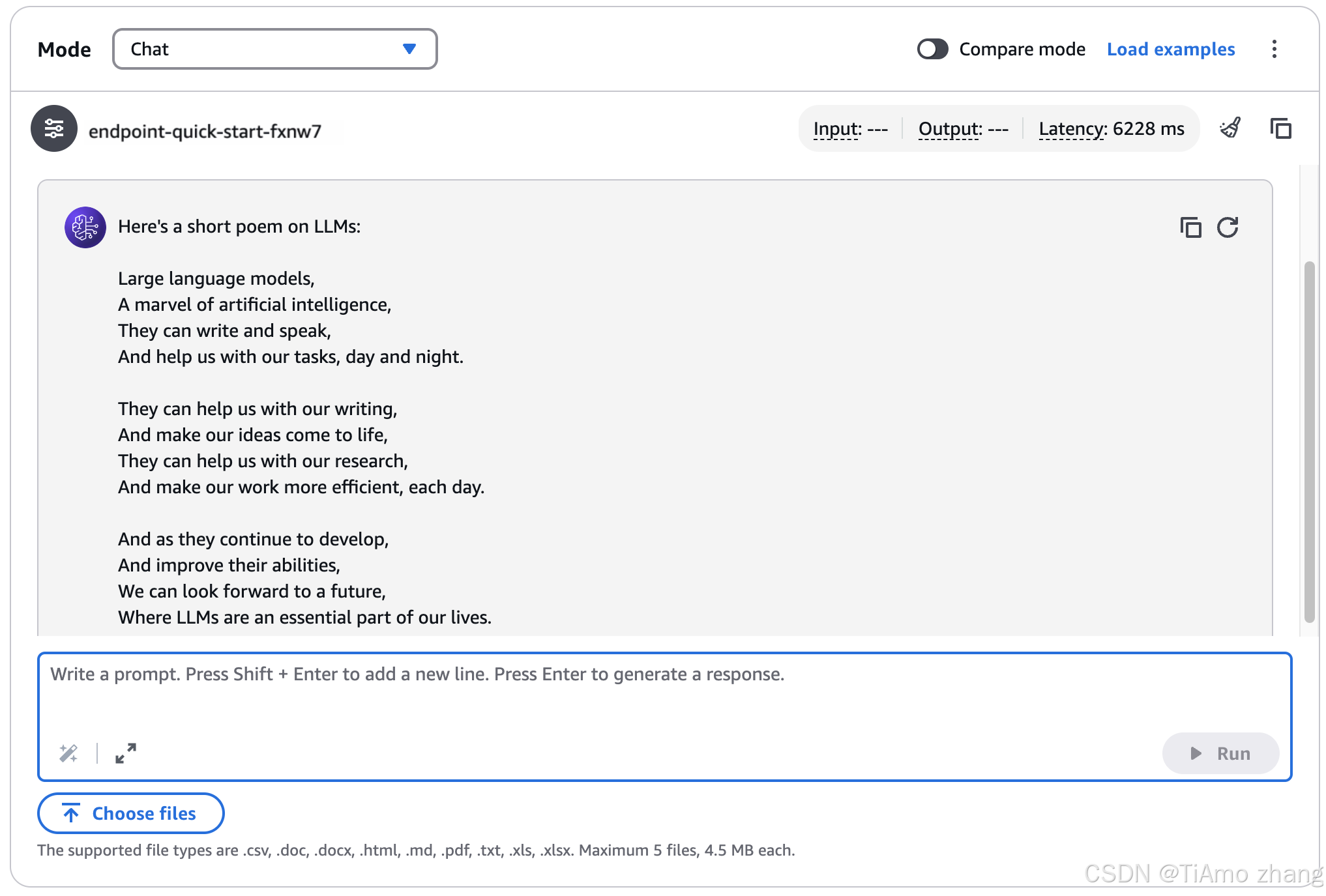Click the copy icon beside Latency
The image size is (1326, 896).
pyautogui.click(x=1280, y=128)
